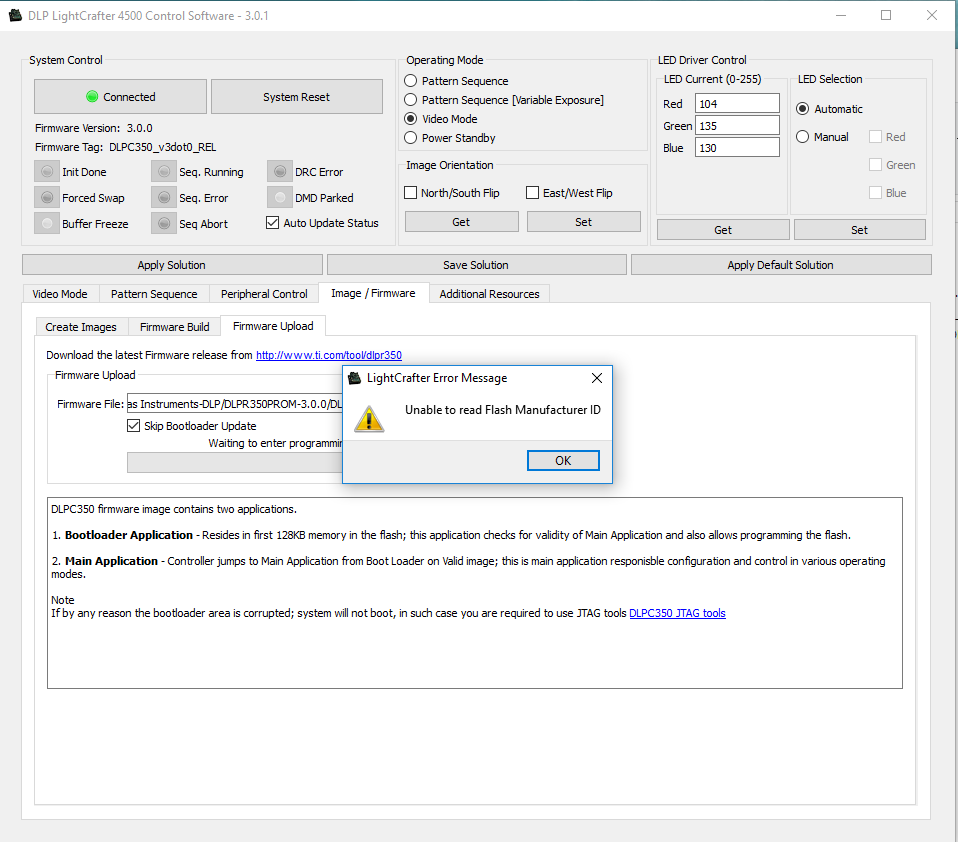Click the Forced Swap status indicator
Image resolution: width=958 pixels, height=842 pixels.
pos(47,197)
